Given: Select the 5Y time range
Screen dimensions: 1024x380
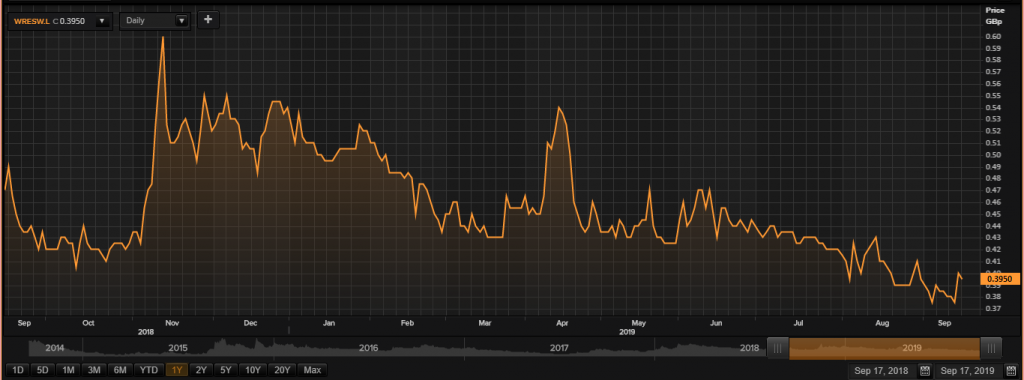Looking at the screenshot, I should coord(225,370).
